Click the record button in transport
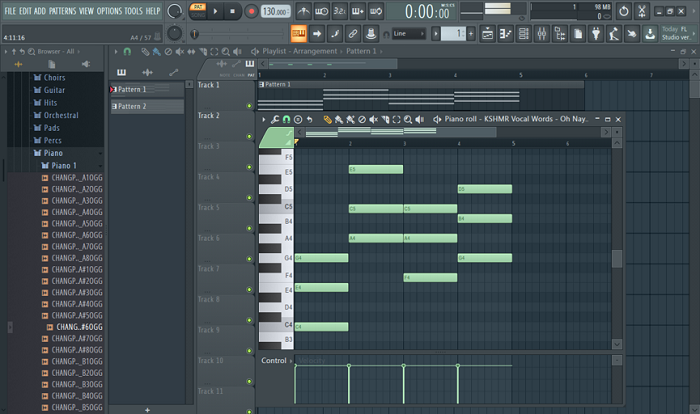700x414 pixels. (251, 11)
